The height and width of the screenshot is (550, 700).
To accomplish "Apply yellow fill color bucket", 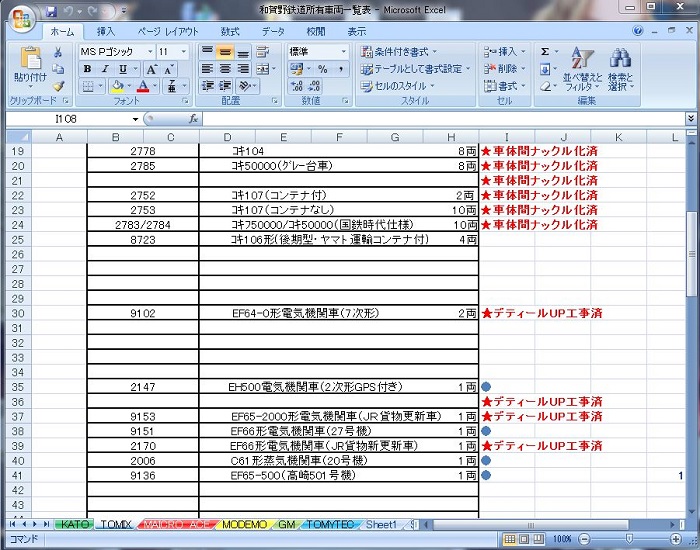I will click(117, 86).
